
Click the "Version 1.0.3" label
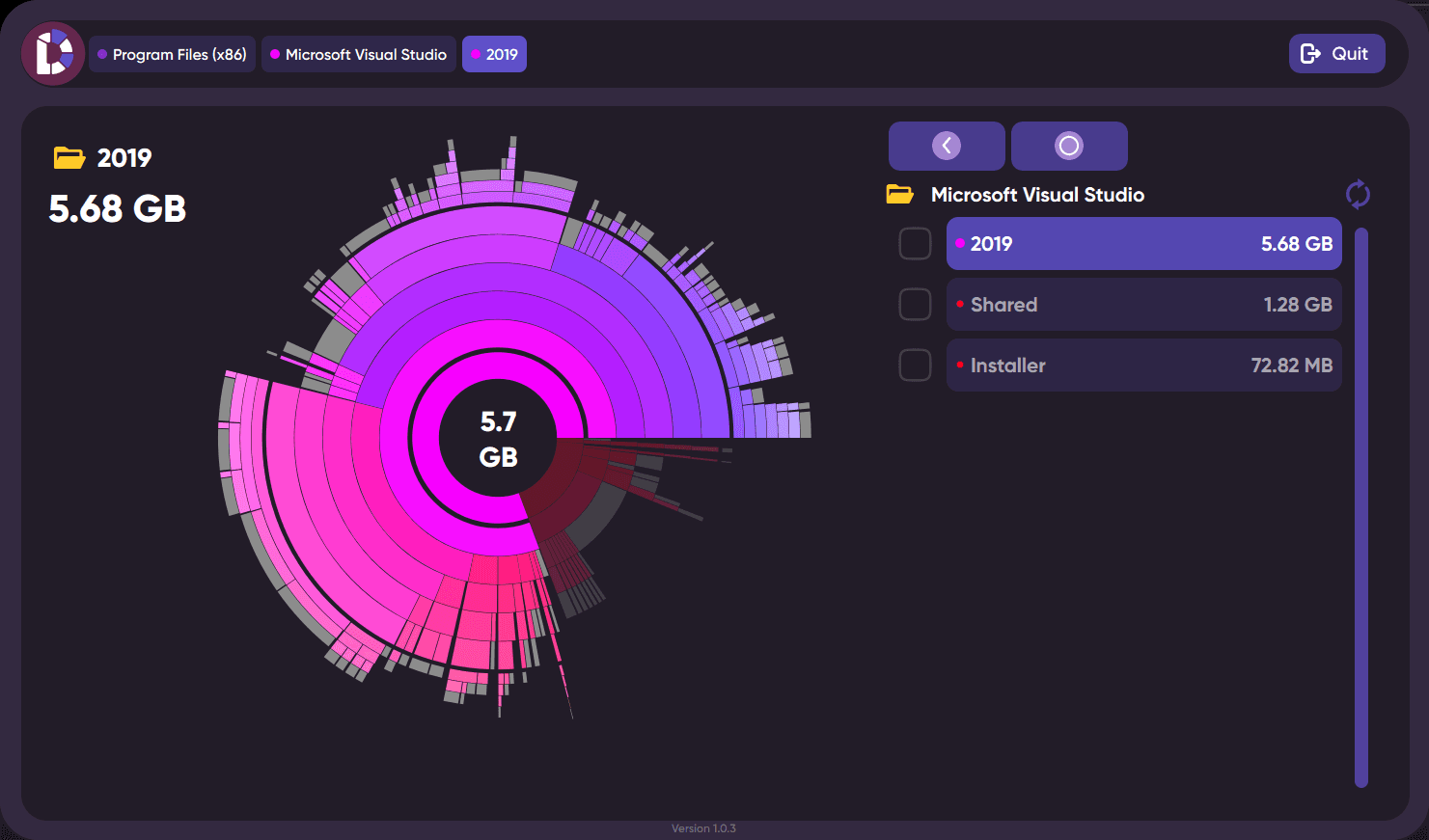703,828
